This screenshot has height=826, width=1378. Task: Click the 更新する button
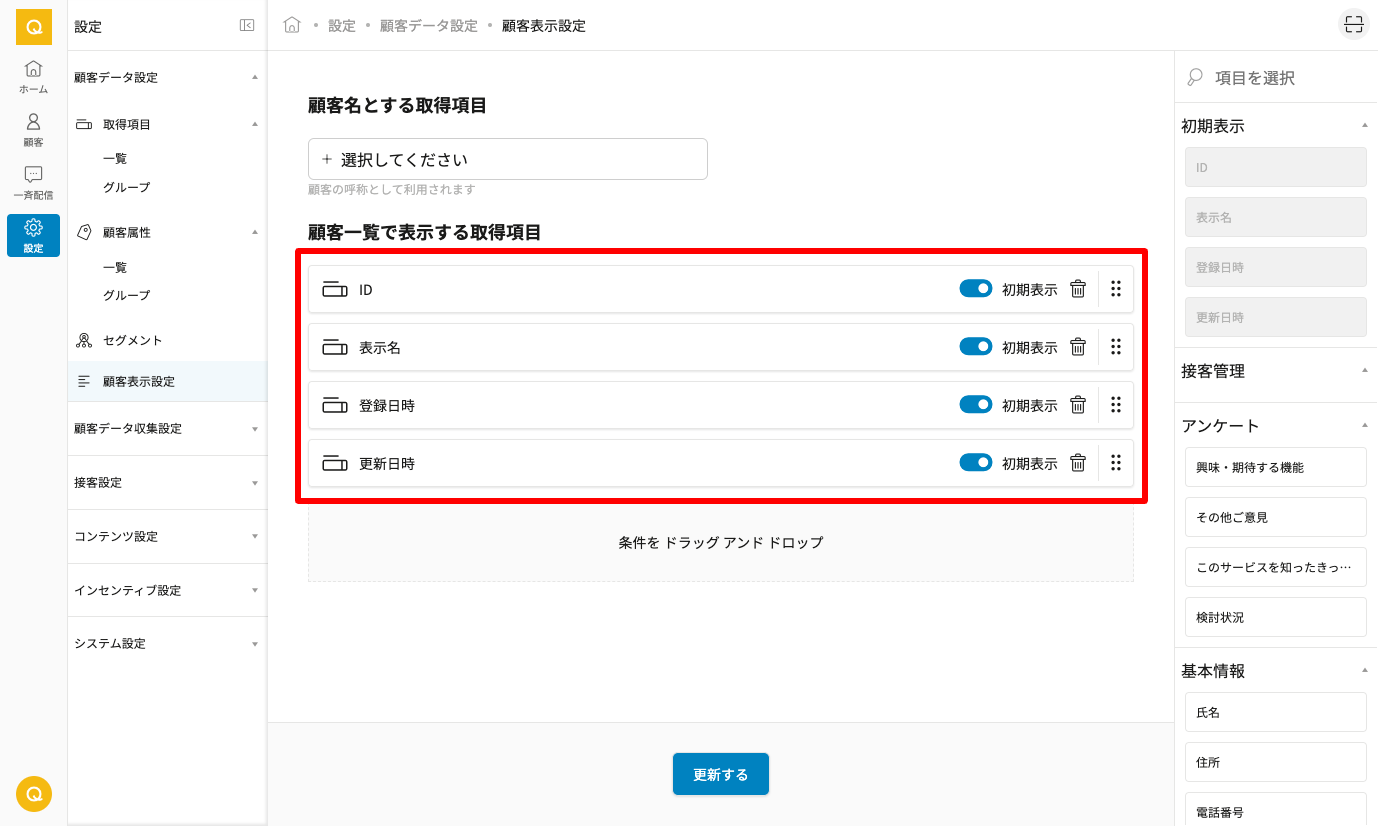pos(720,774)
